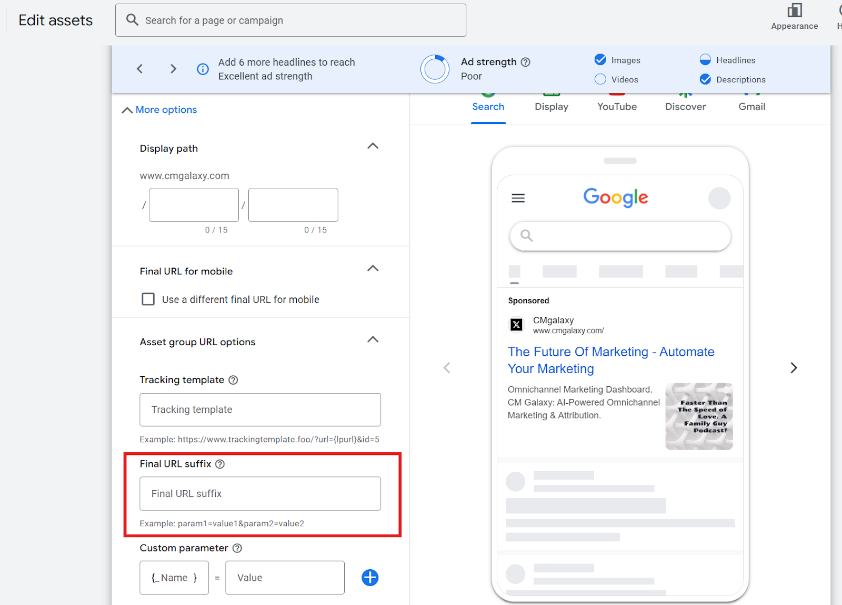The height and width of the screenshot is (605, 842).
Task: Switch to Display preview tab
Action: coord(551,106)
